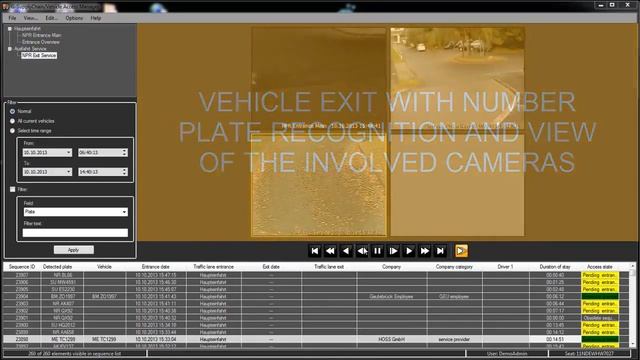Collapse the Haupteinfahrt tree node
640x360 pixels.
point(10,29)
